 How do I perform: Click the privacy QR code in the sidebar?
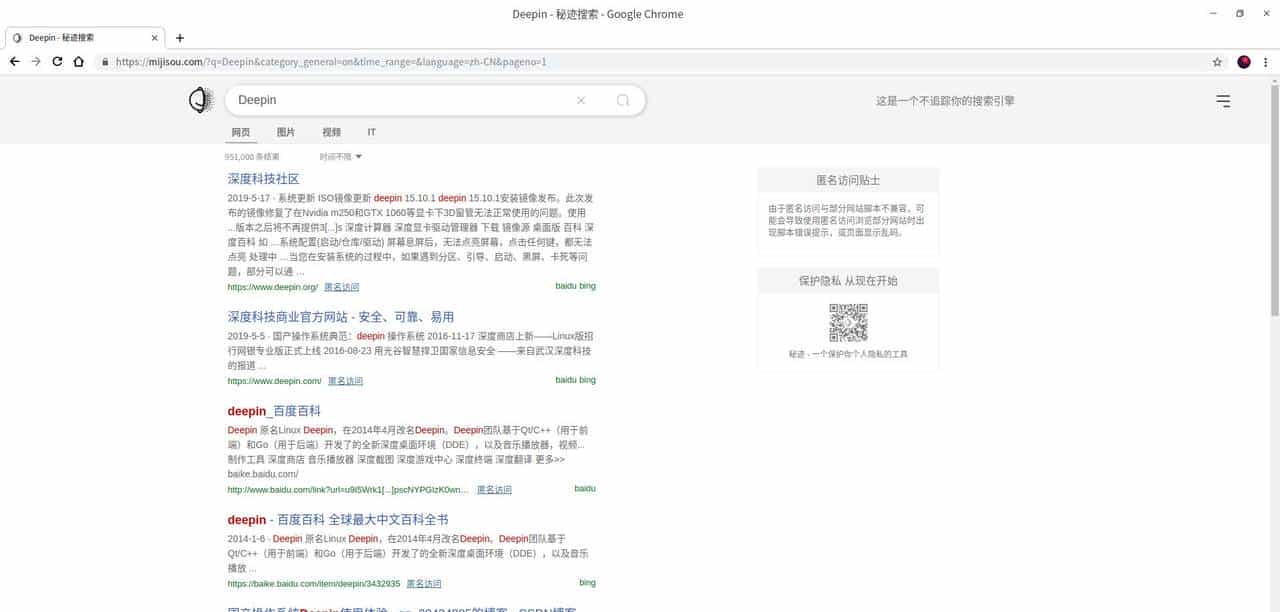pos(848,323)
